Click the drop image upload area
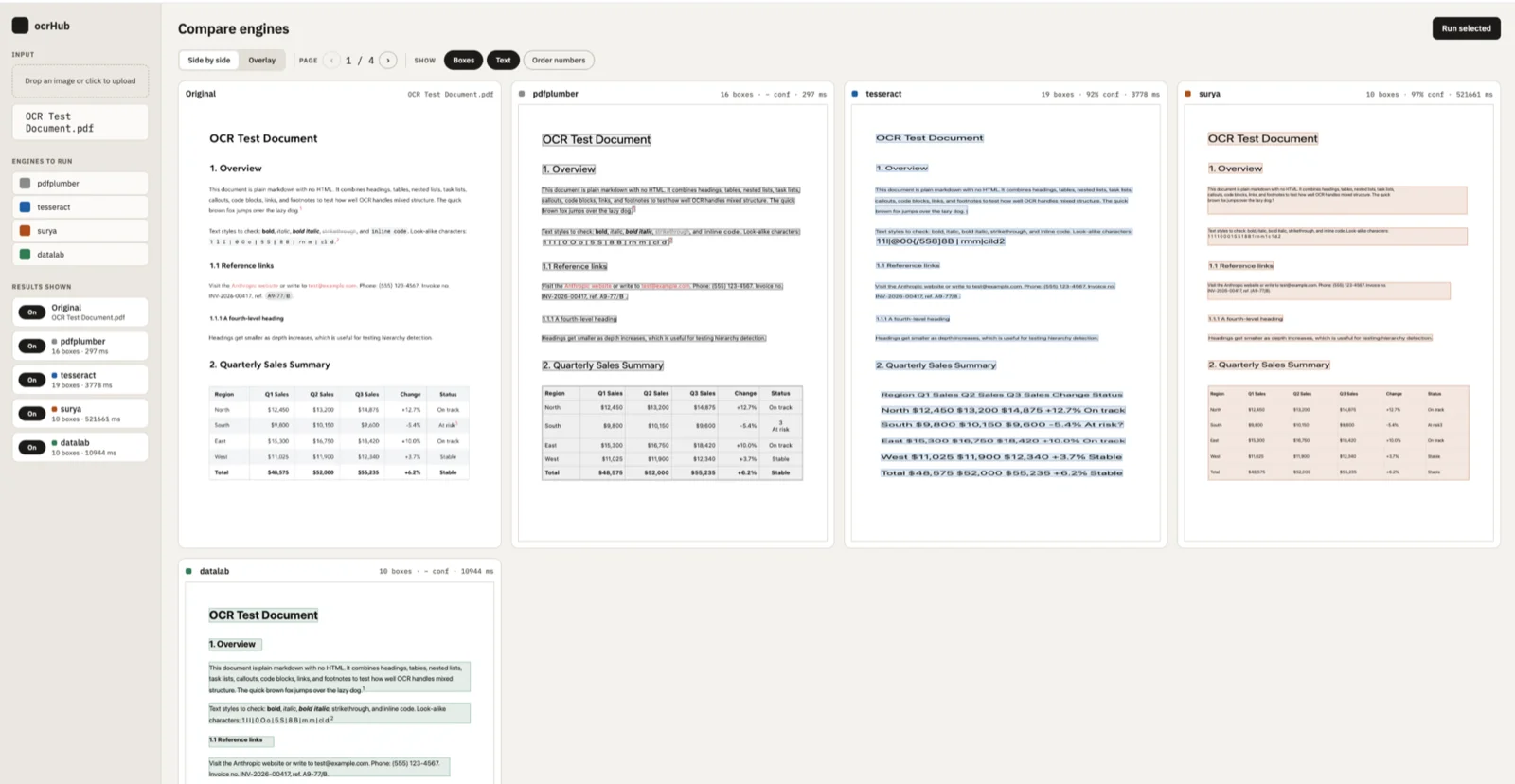 point(80,81)
